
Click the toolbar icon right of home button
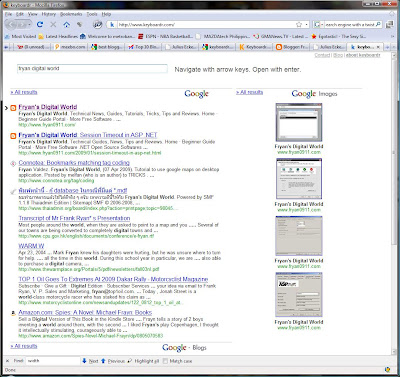click(x=79, y=24)
